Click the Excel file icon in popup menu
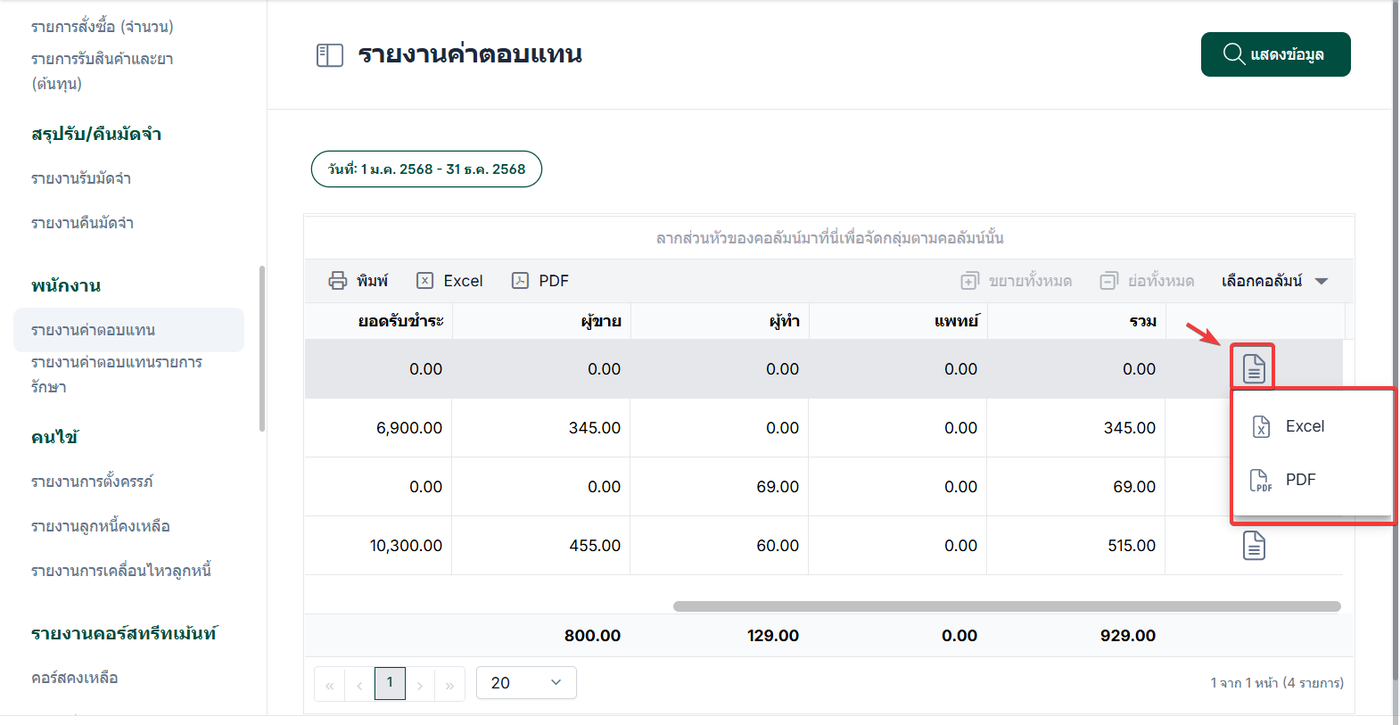The width and height of the screenshot is (1400, 725). tap(1262, 427)
